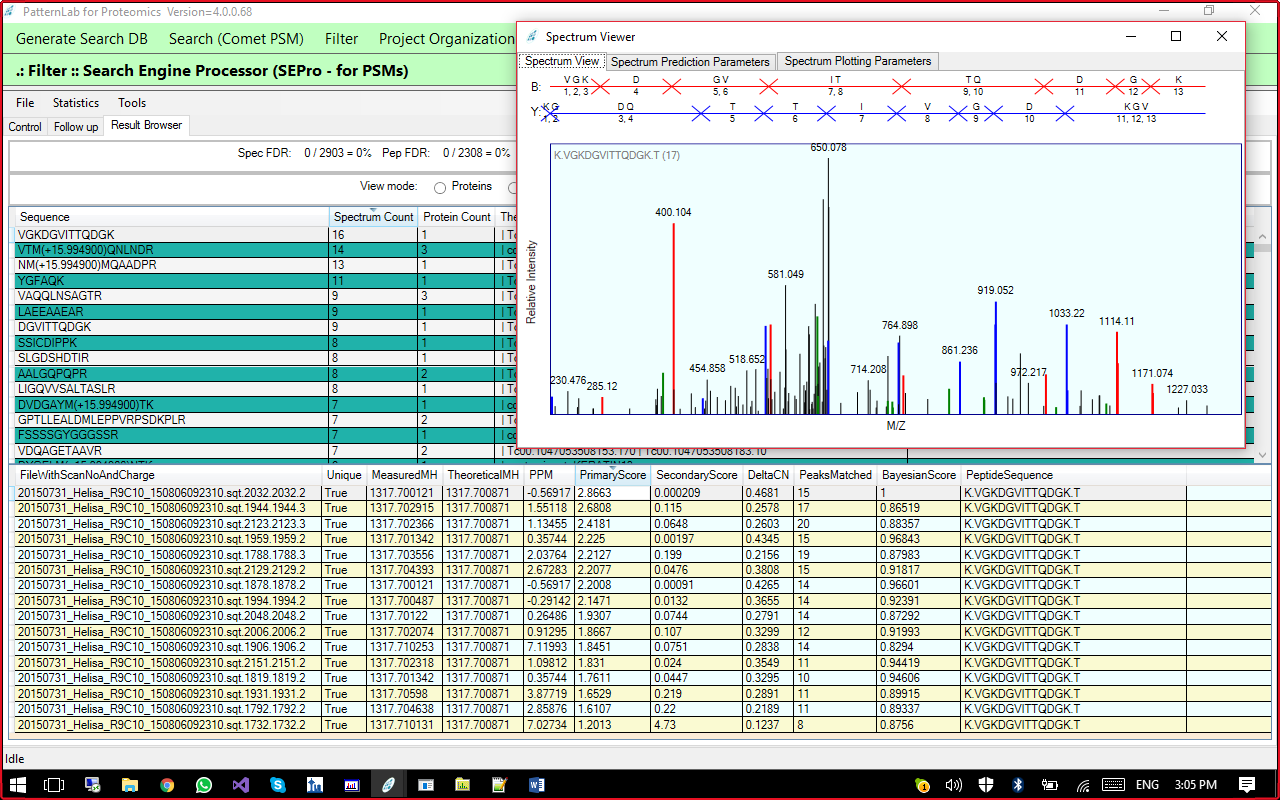The width and height of the screenshot is (1280, 800).
Task: Sort by PPM column header
Action: [549, 475]
